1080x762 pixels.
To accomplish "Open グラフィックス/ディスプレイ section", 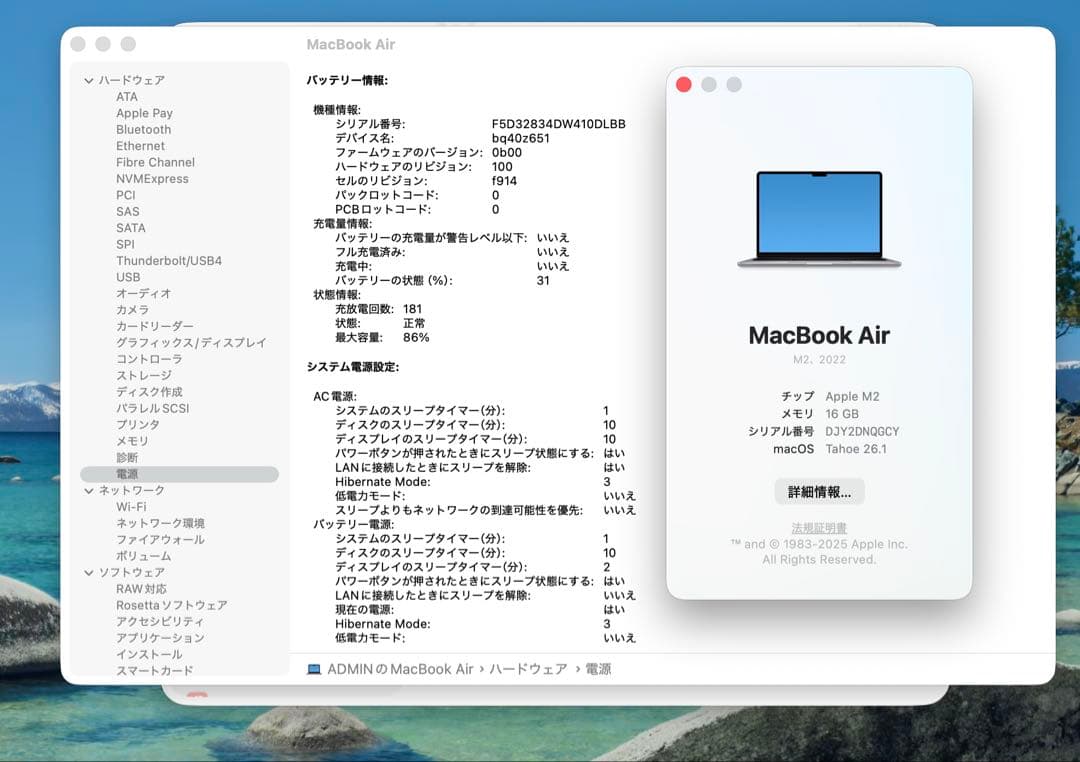I will pos(191,343).
